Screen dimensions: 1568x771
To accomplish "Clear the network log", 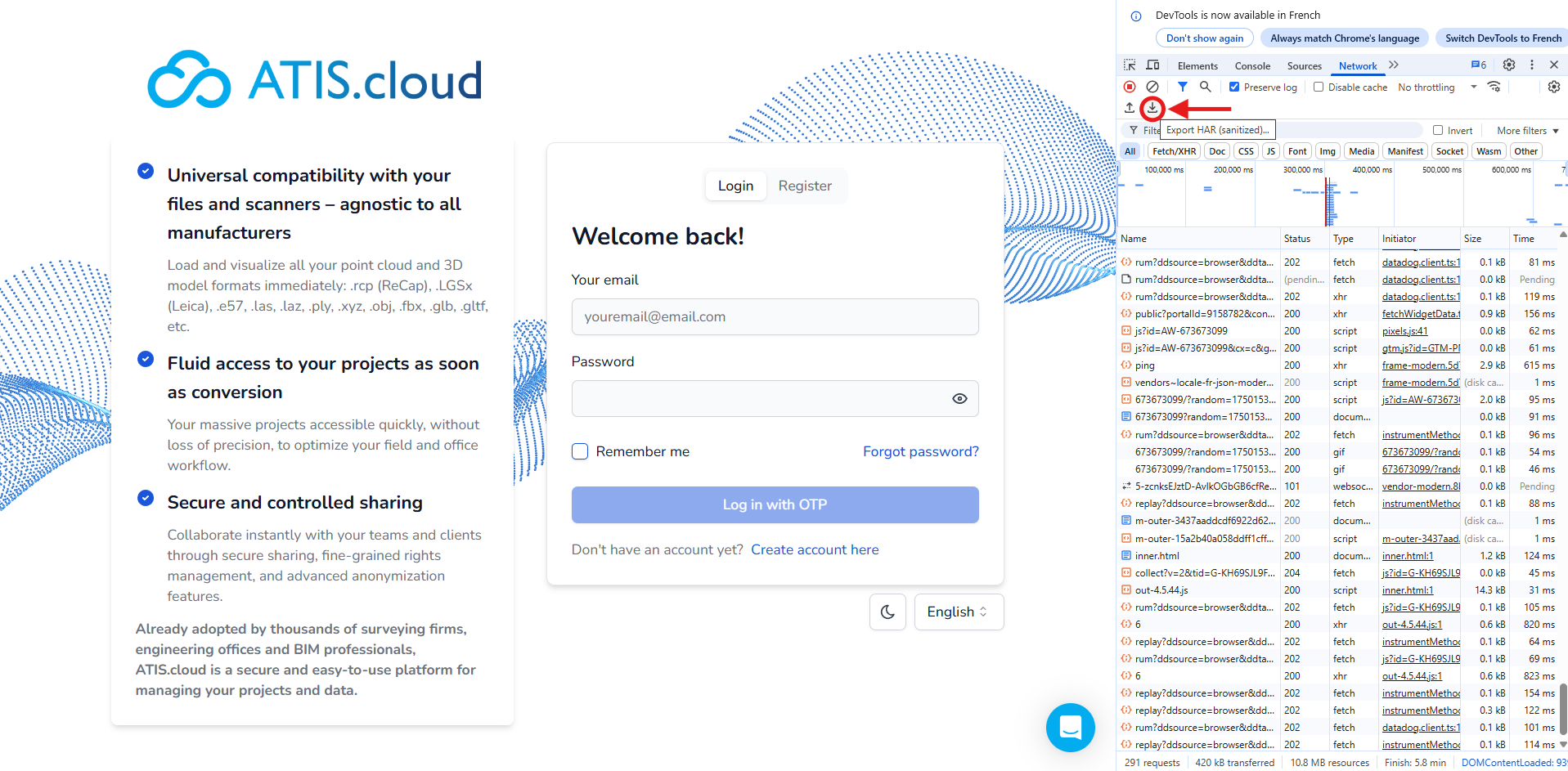I will tap(1152, 87).
